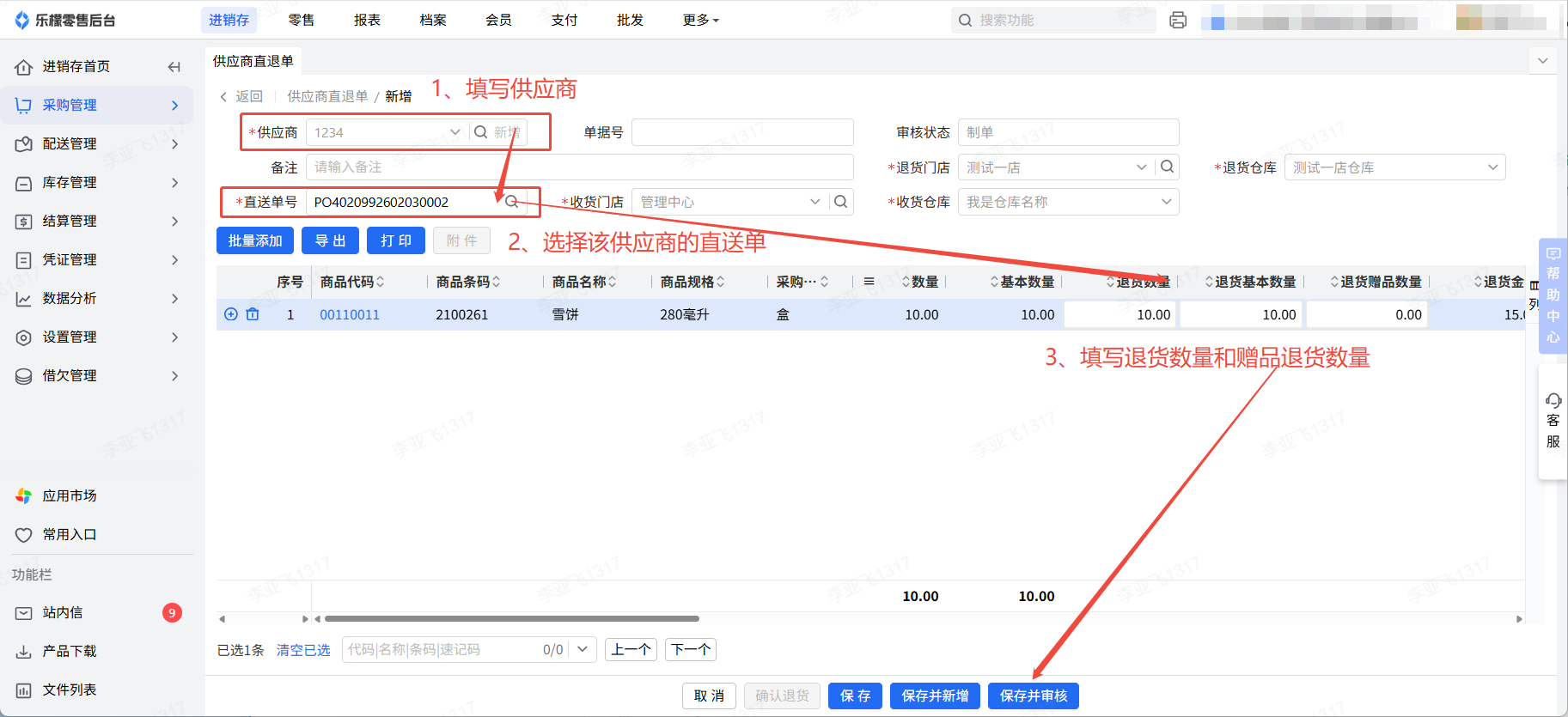This screenshot has height=717, width=1568.
Task: Click the 备注 remarks input field
Action: tap(580, 167)
